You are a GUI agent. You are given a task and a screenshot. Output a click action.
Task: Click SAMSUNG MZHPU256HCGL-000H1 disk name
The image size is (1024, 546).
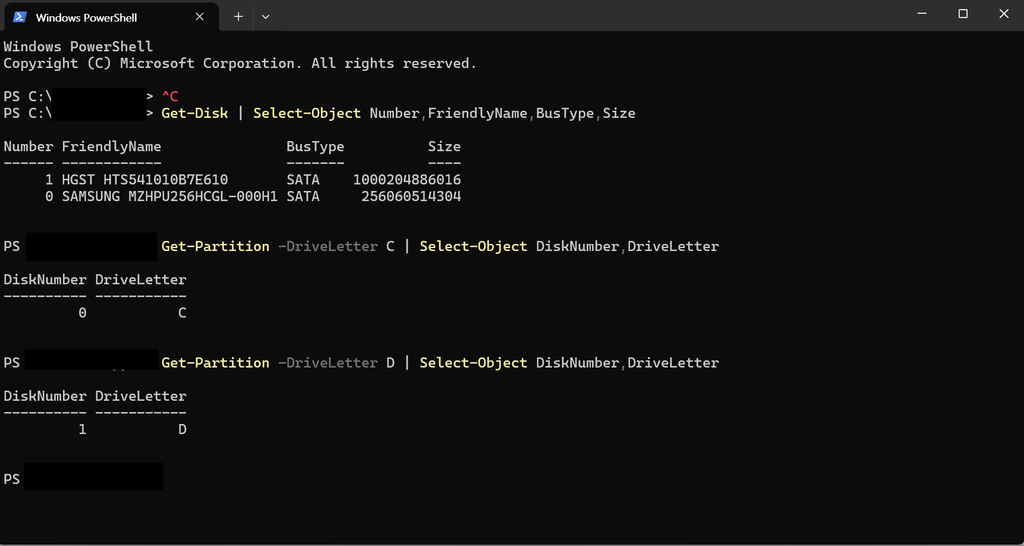pyautogui.click(x=170, y=197)
